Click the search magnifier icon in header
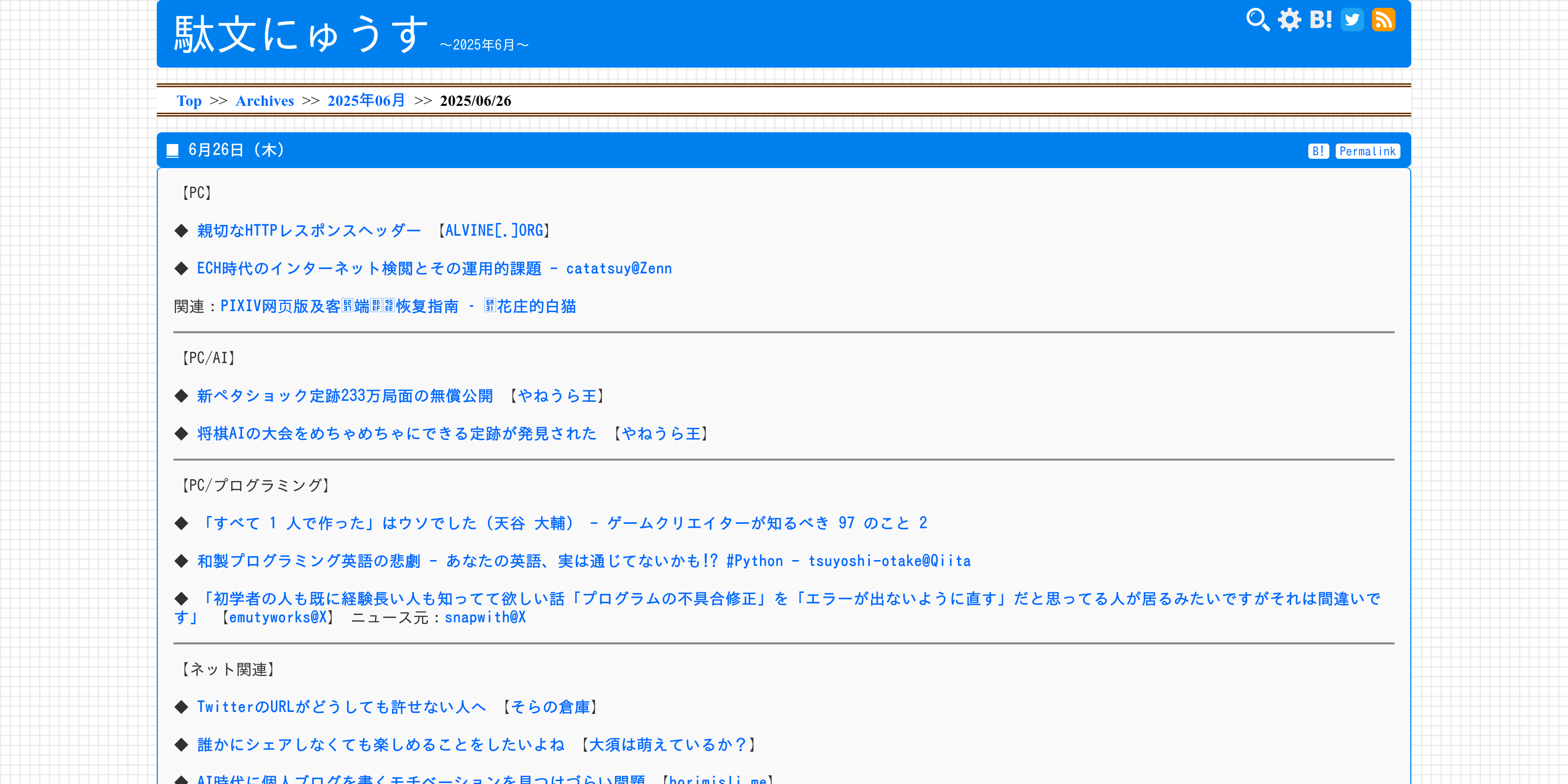This screenshot has width=1568, height=784. click(1257, 20)
